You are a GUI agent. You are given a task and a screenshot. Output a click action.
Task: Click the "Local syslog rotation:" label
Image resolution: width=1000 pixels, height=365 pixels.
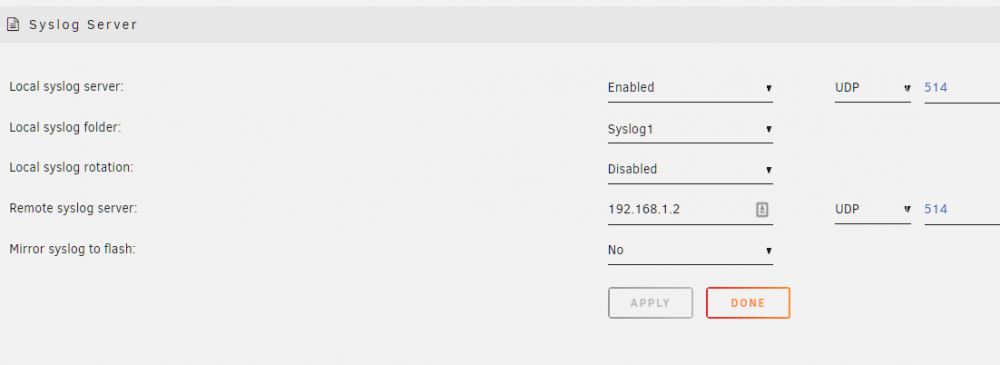[x=71, y=168]
